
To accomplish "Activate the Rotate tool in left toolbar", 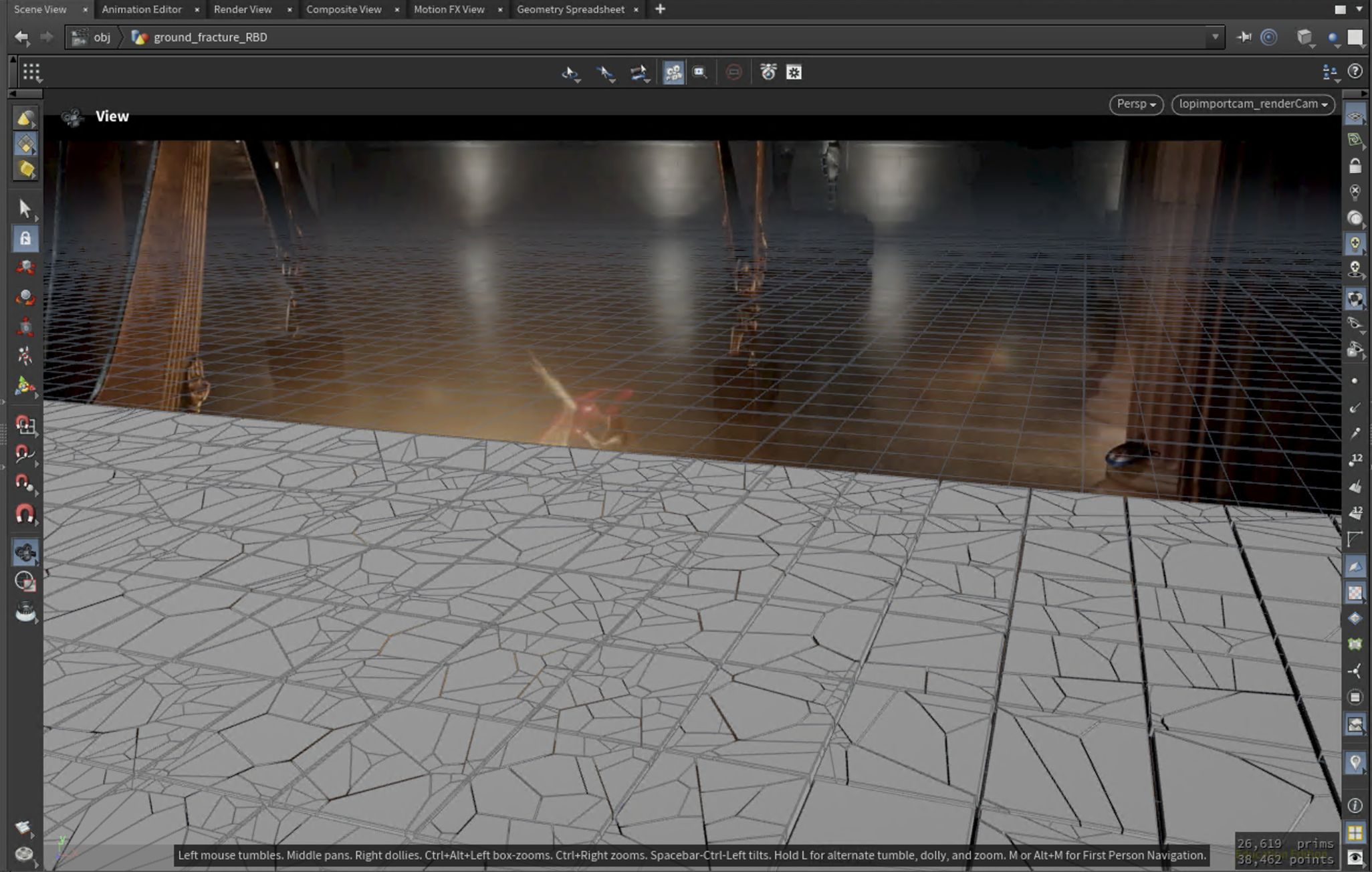I will point(25,297).
